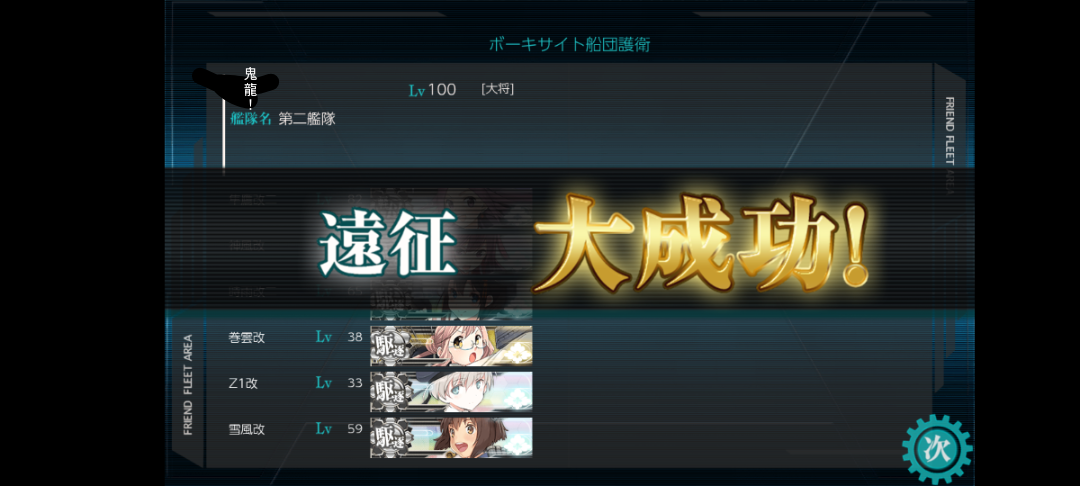Click the [大将] rank label
The height and width of the screenshot is (486, 1080).
pyautogui.click(x=497, y=89)
